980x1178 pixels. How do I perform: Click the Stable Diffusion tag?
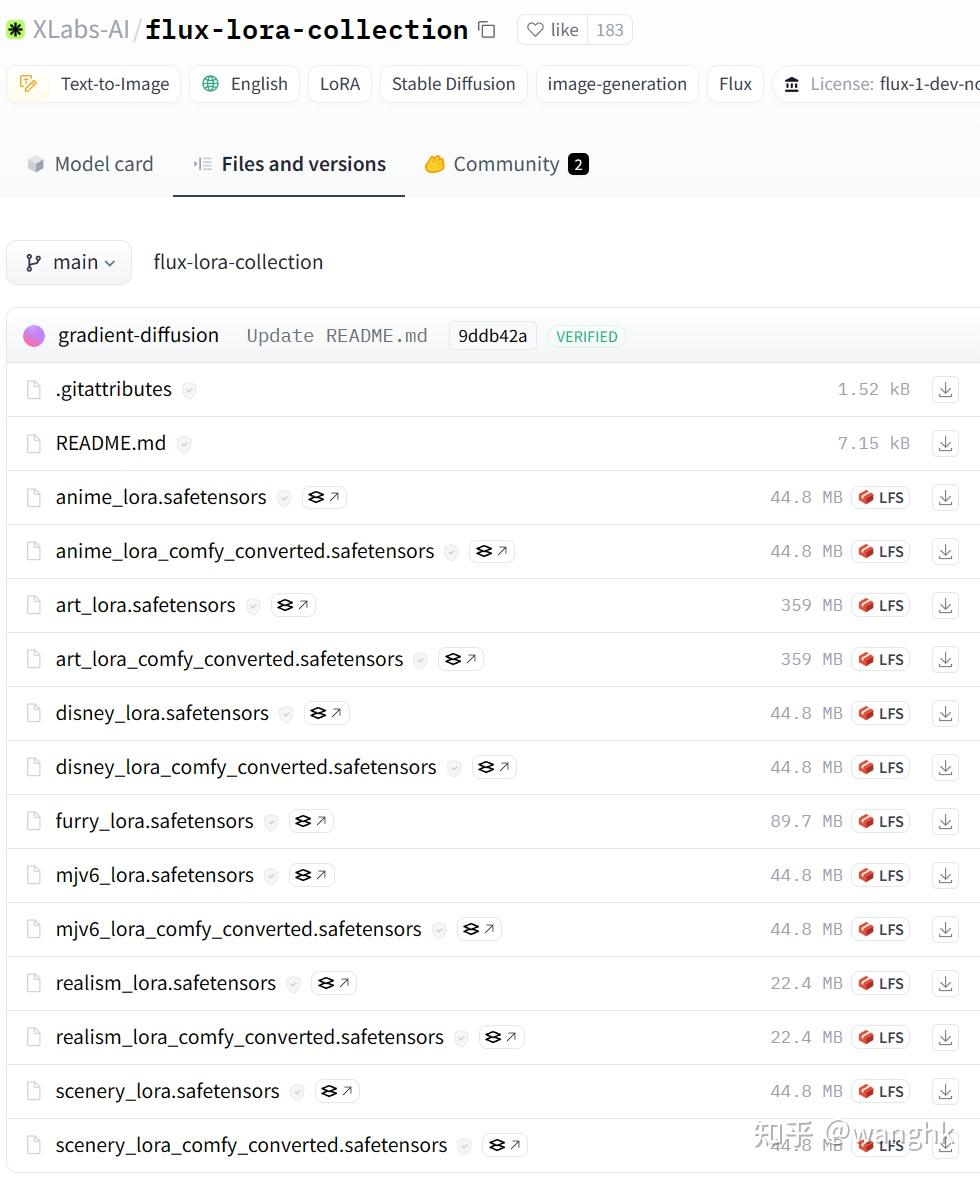click(453, 84)
